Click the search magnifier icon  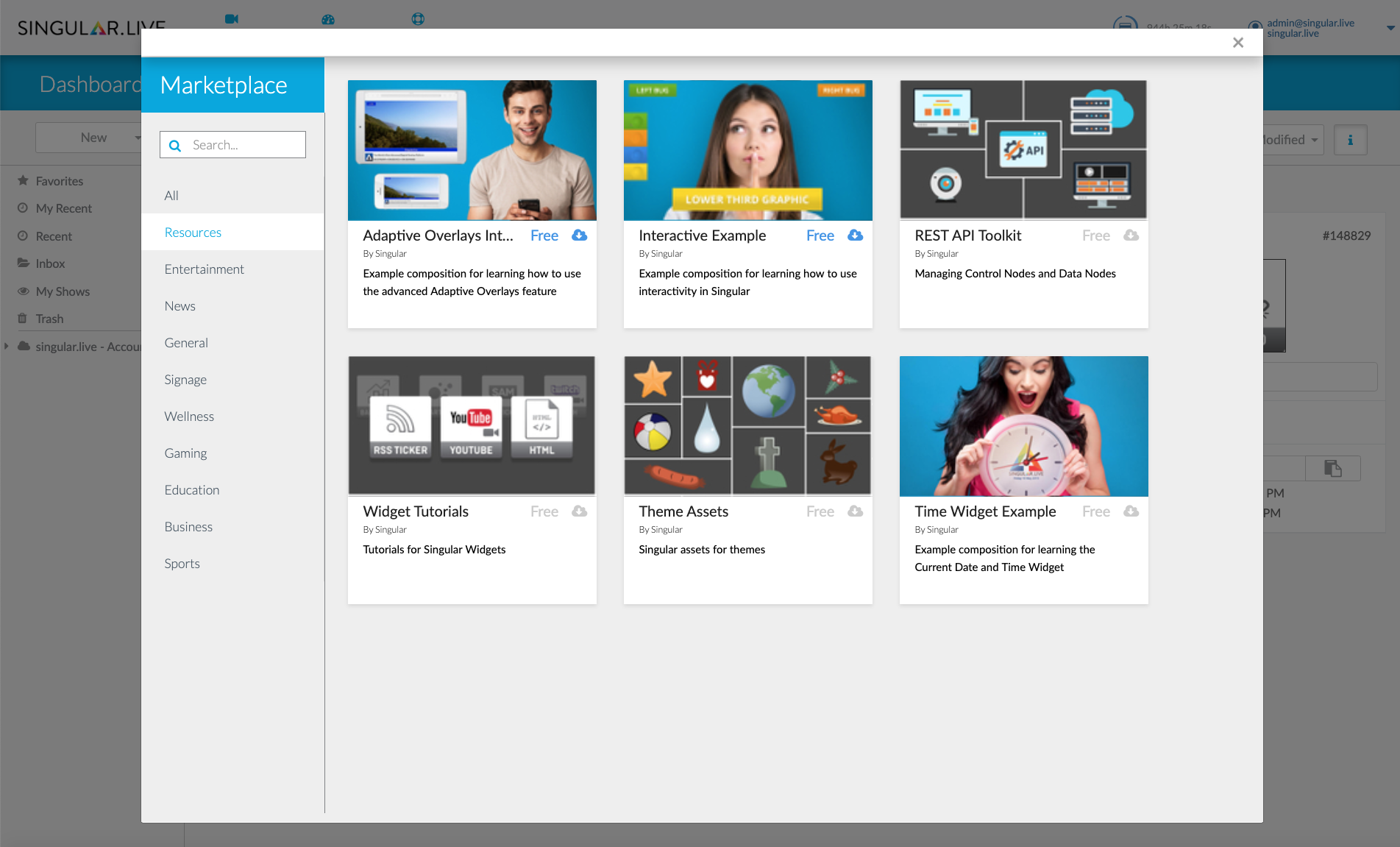pos(175,146)
